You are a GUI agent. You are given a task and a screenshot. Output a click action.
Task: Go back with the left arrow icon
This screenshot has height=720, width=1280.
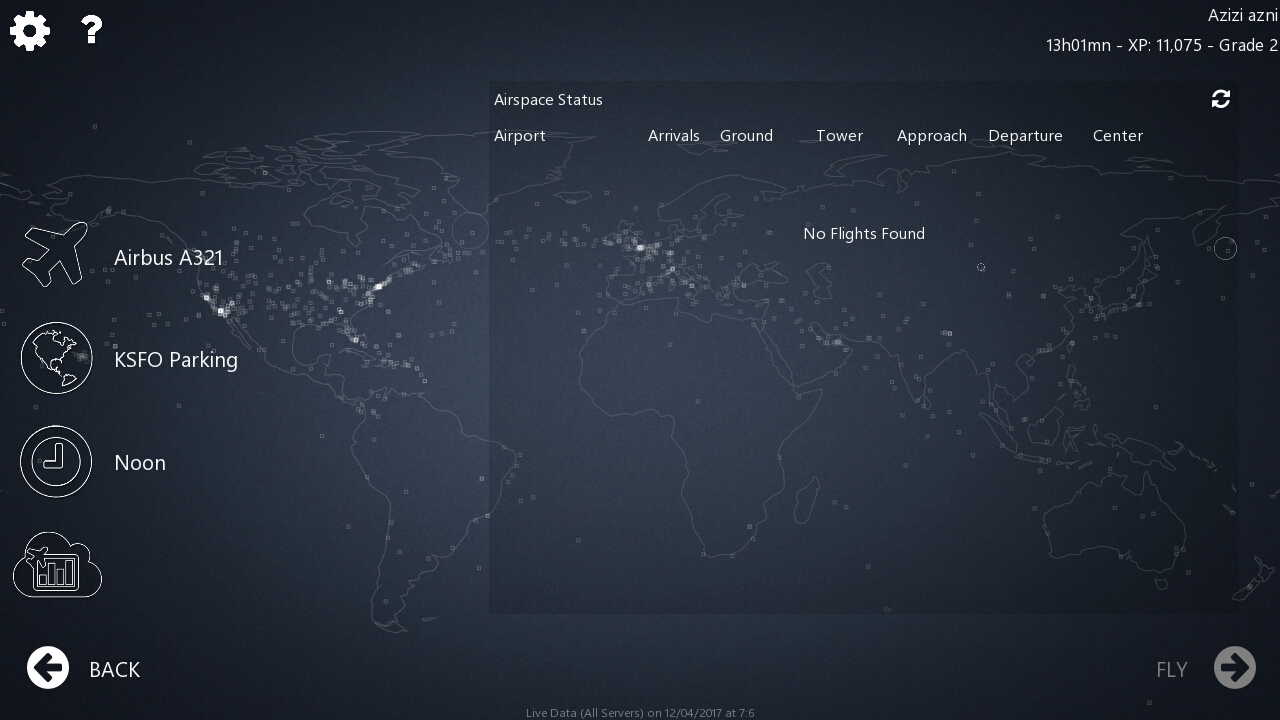(x=48, y=668)
